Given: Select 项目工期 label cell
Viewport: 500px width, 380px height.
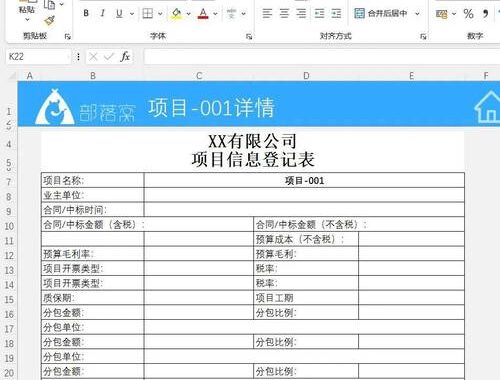Looking at the screenshot, I should 306,298.
